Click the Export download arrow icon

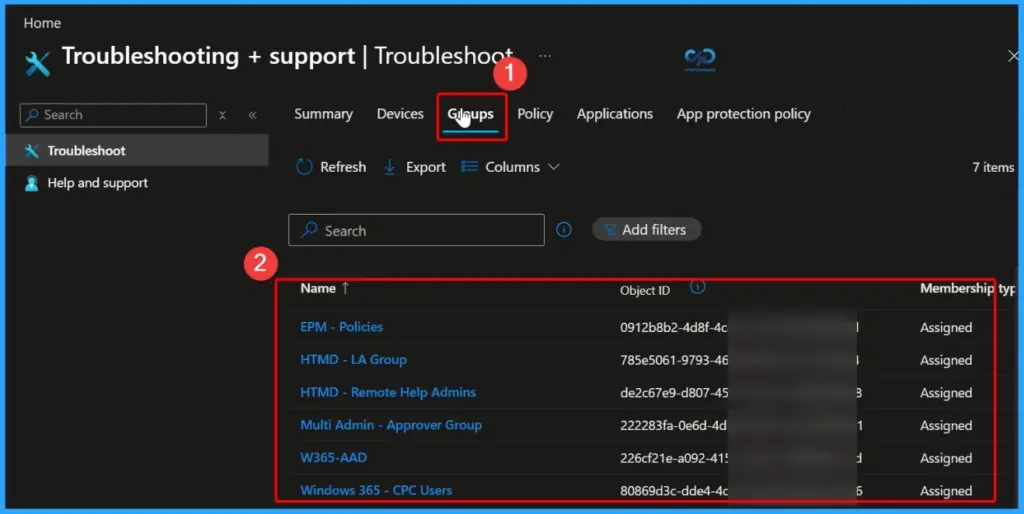(x=389, y=167)
